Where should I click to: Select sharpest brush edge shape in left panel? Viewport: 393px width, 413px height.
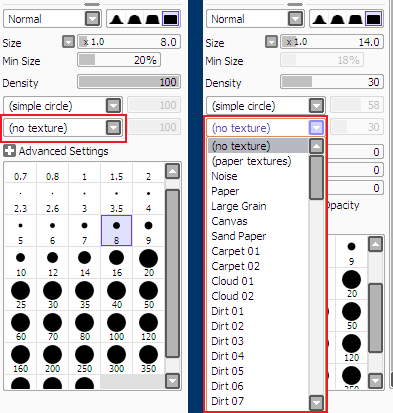171,19
